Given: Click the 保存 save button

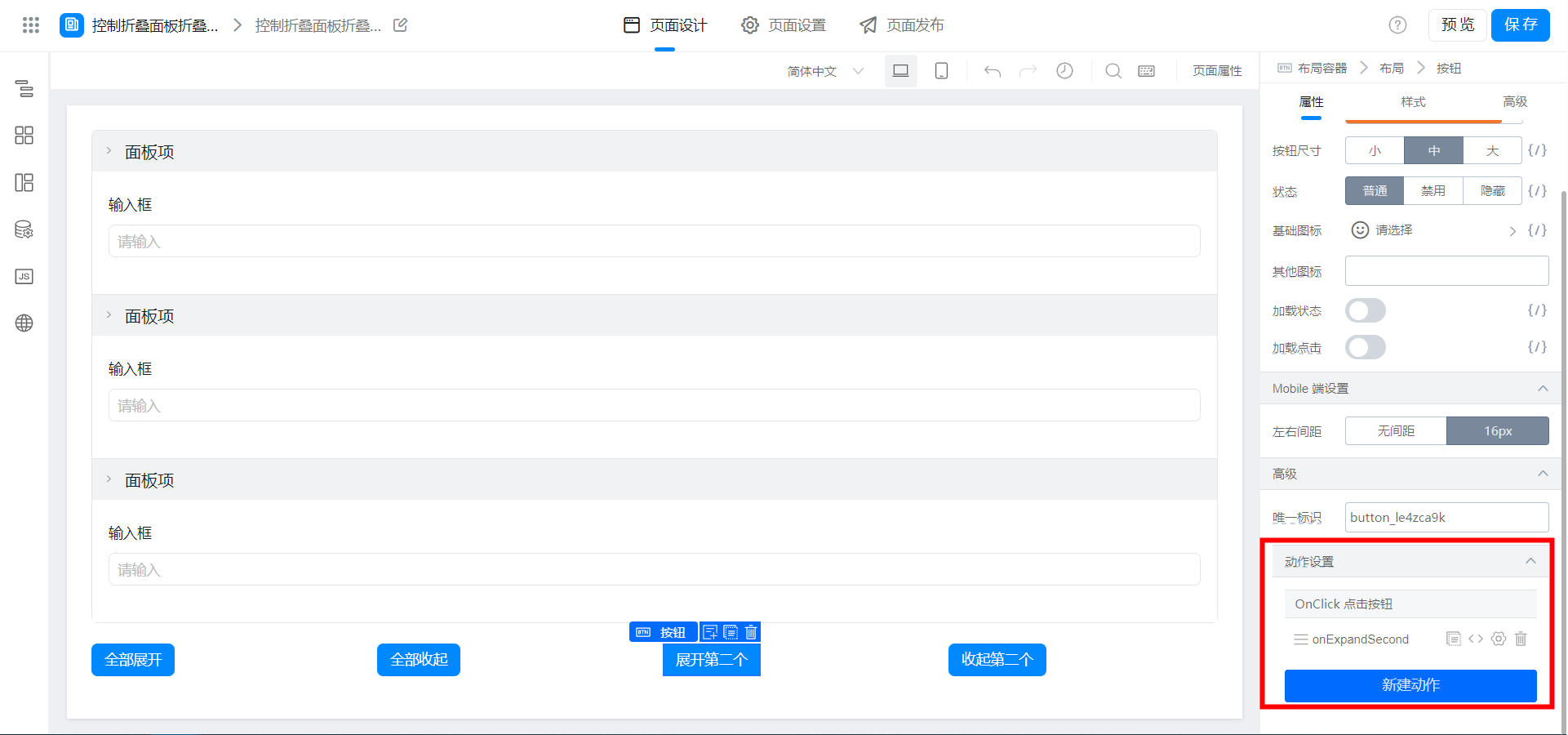Looking at the screenshot, I should (1521, 25).
